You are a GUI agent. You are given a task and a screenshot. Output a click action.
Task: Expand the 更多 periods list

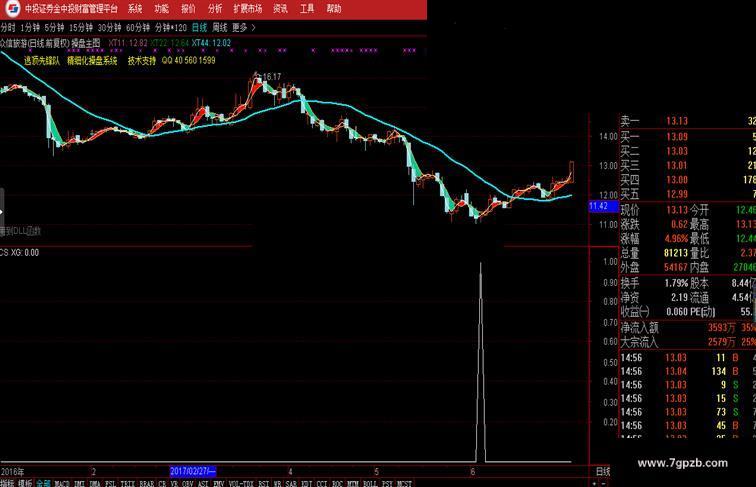[243, 27]
